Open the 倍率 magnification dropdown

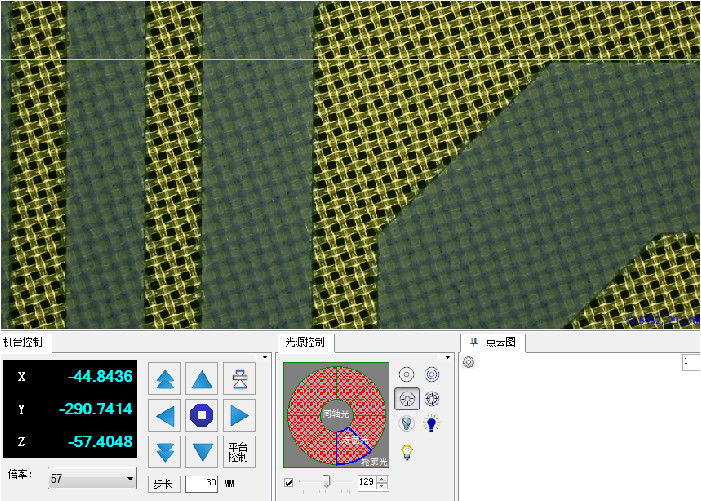point(130,479)
